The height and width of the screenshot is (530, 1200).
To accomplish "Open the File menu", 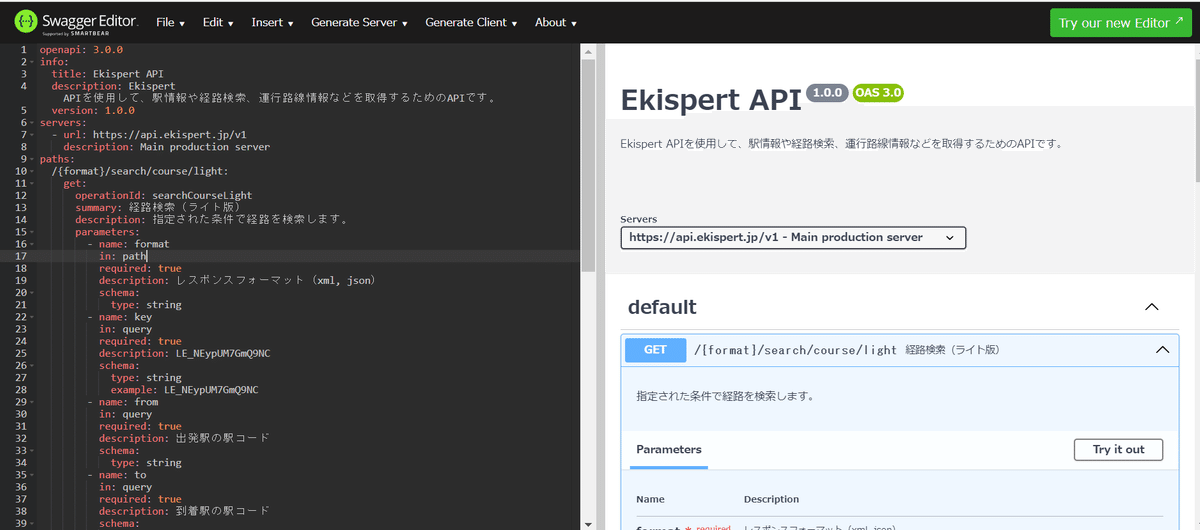I will click(170, 22).
